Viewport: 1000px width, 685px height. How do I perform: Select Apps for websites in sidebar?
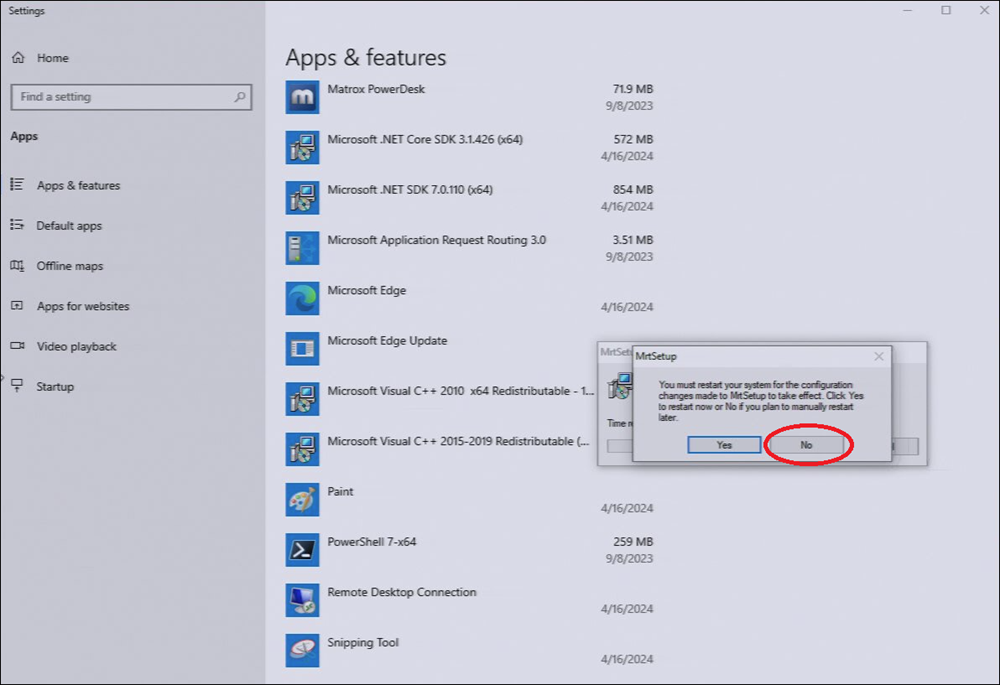coord(82,306)
